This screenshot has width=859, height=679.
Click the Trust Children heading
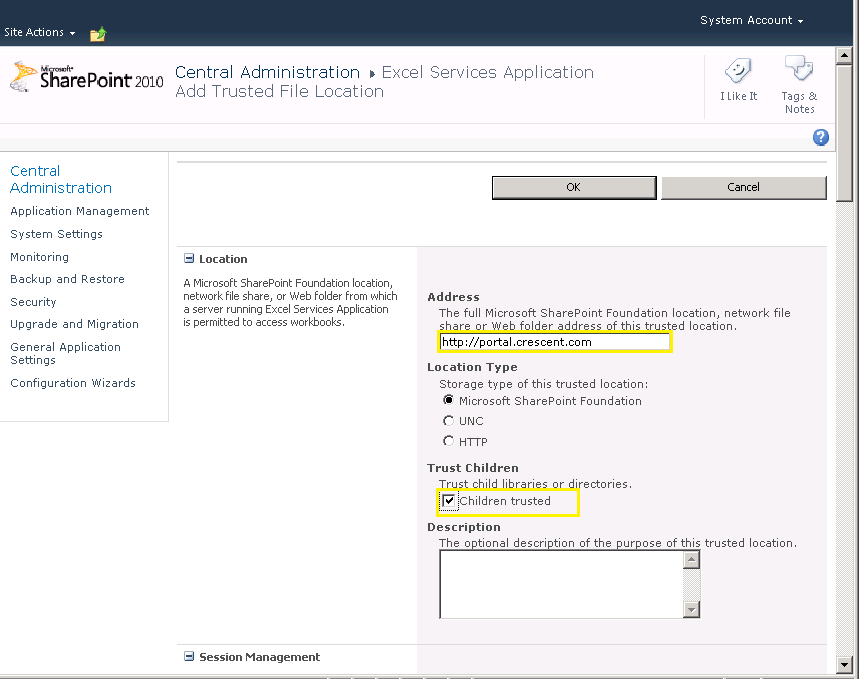pyautogui.click(x=473, y=468)
